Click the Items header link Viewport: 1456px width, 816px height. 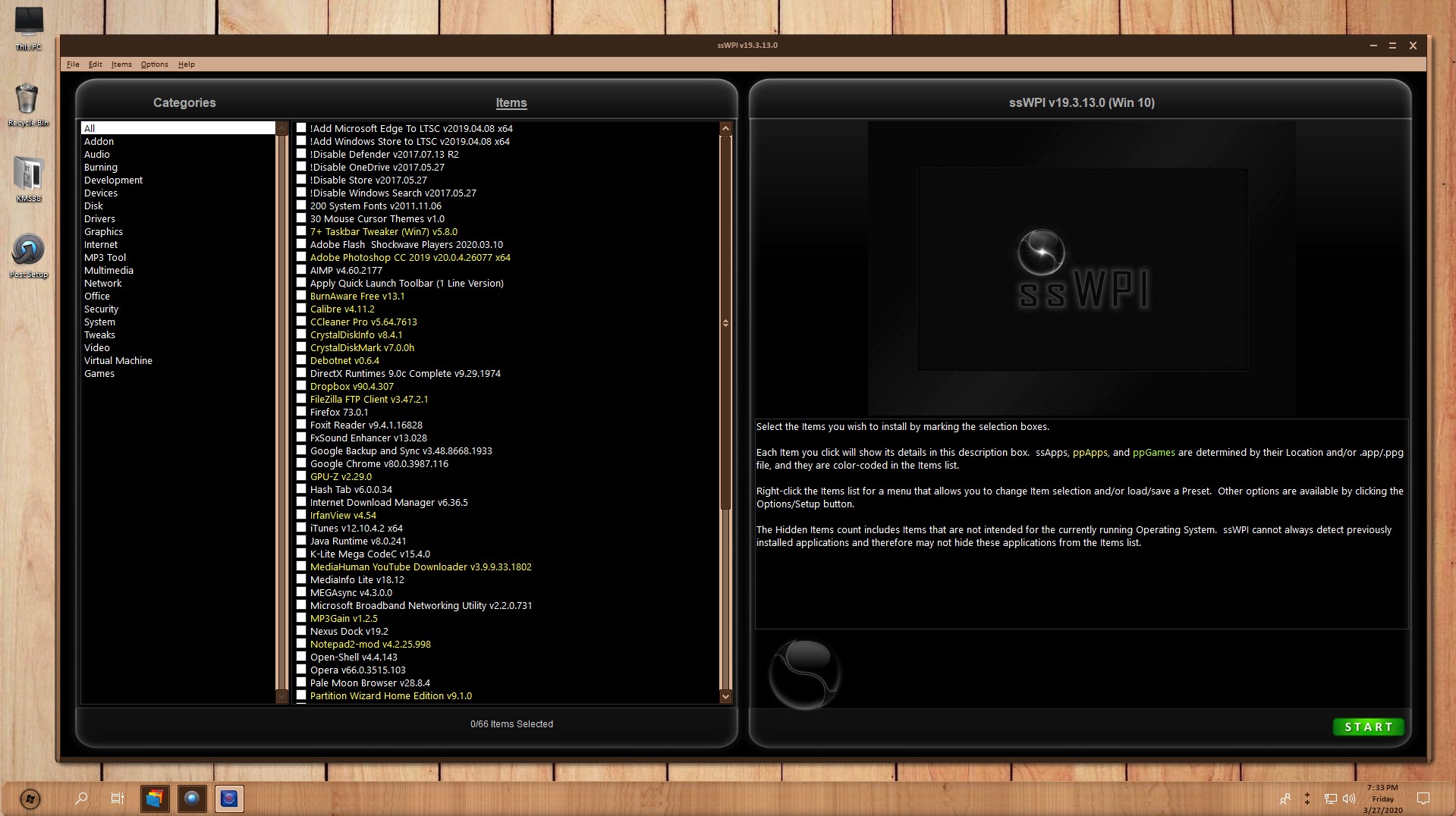pyautogui.click(x=511, y=102)
